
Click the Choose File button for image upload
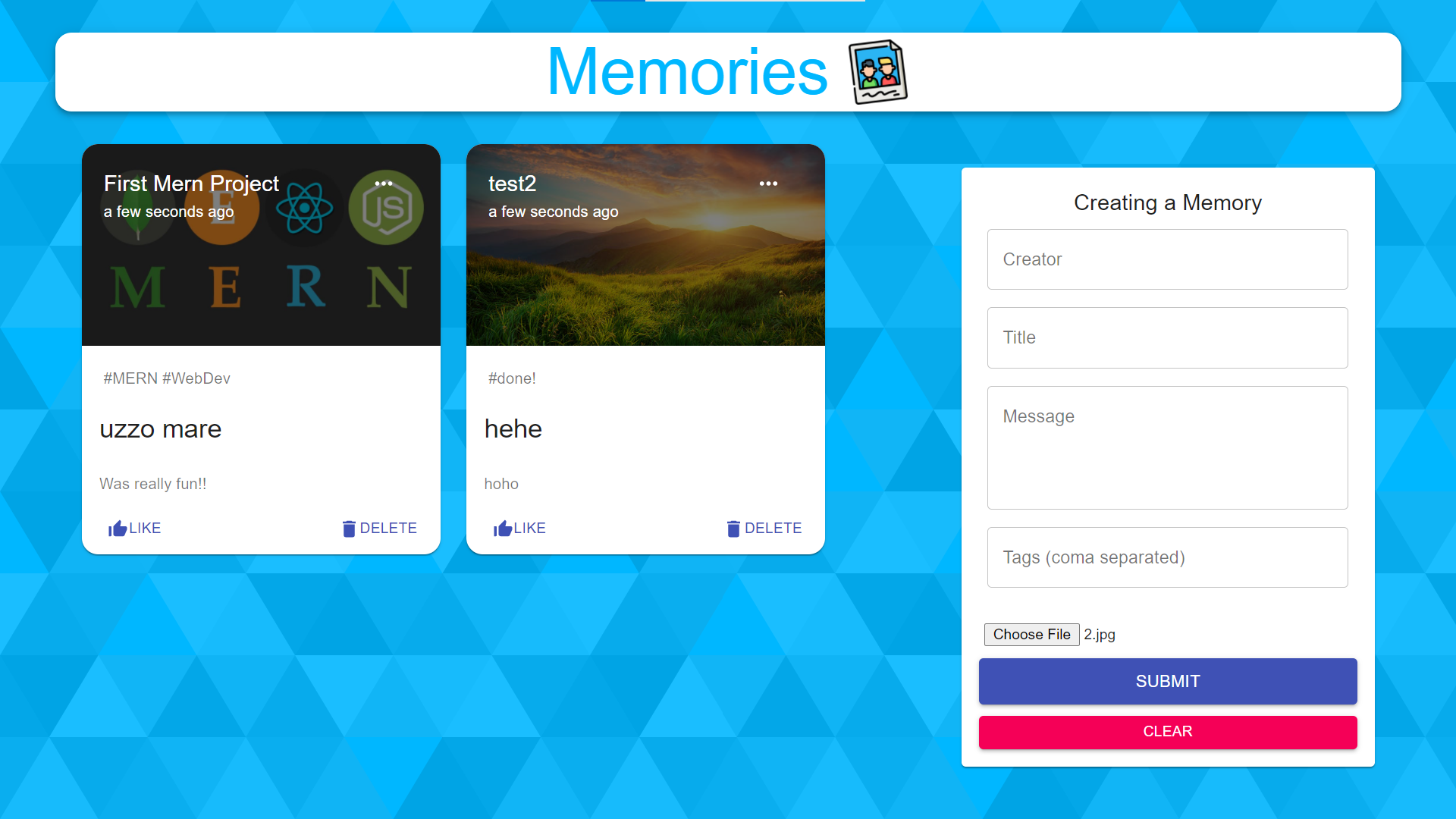click(x=1030, y=634)
